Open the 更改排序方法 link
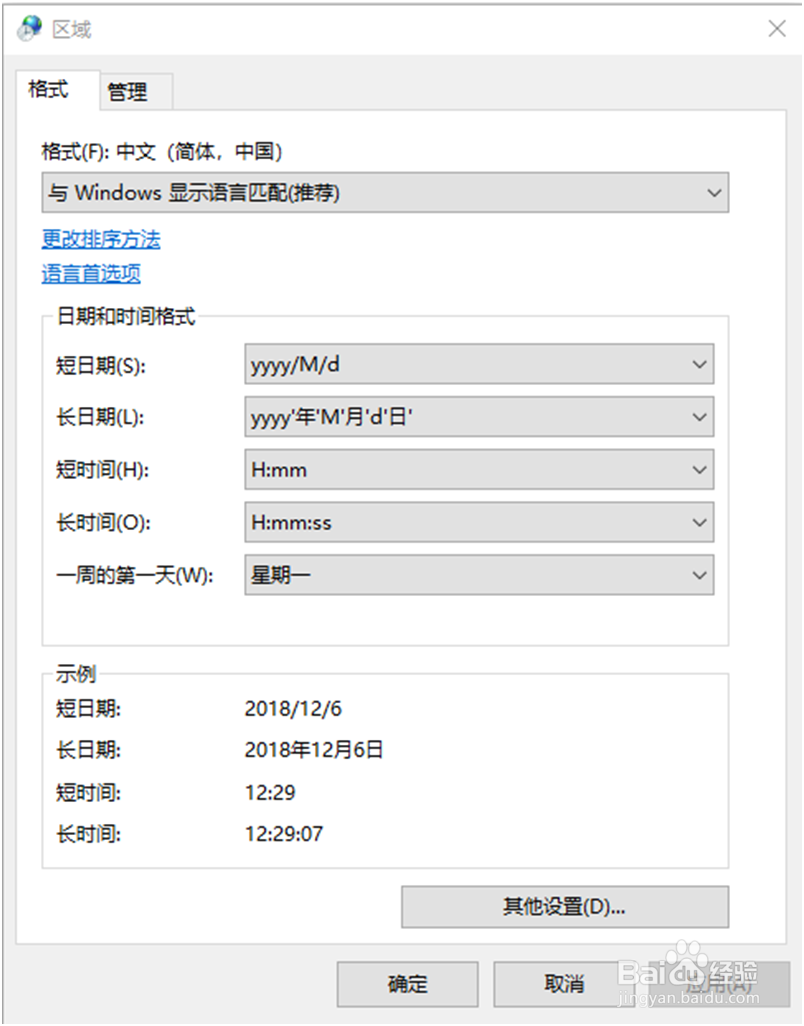This screenshot has height=1026, width=804. (101, 239)
